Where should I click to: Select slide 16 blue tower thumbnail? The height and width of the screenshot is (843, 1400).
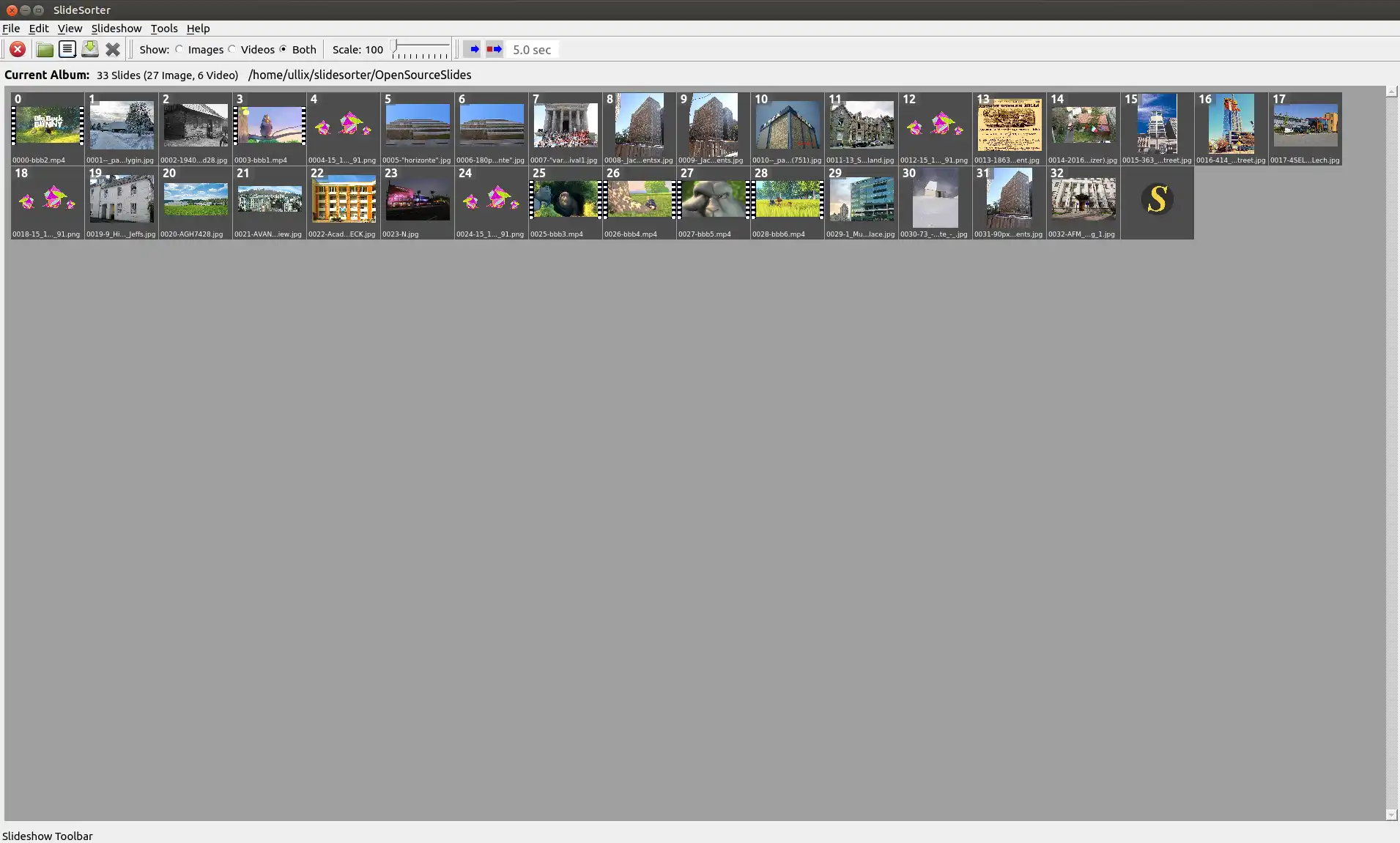pos(1232,128)
